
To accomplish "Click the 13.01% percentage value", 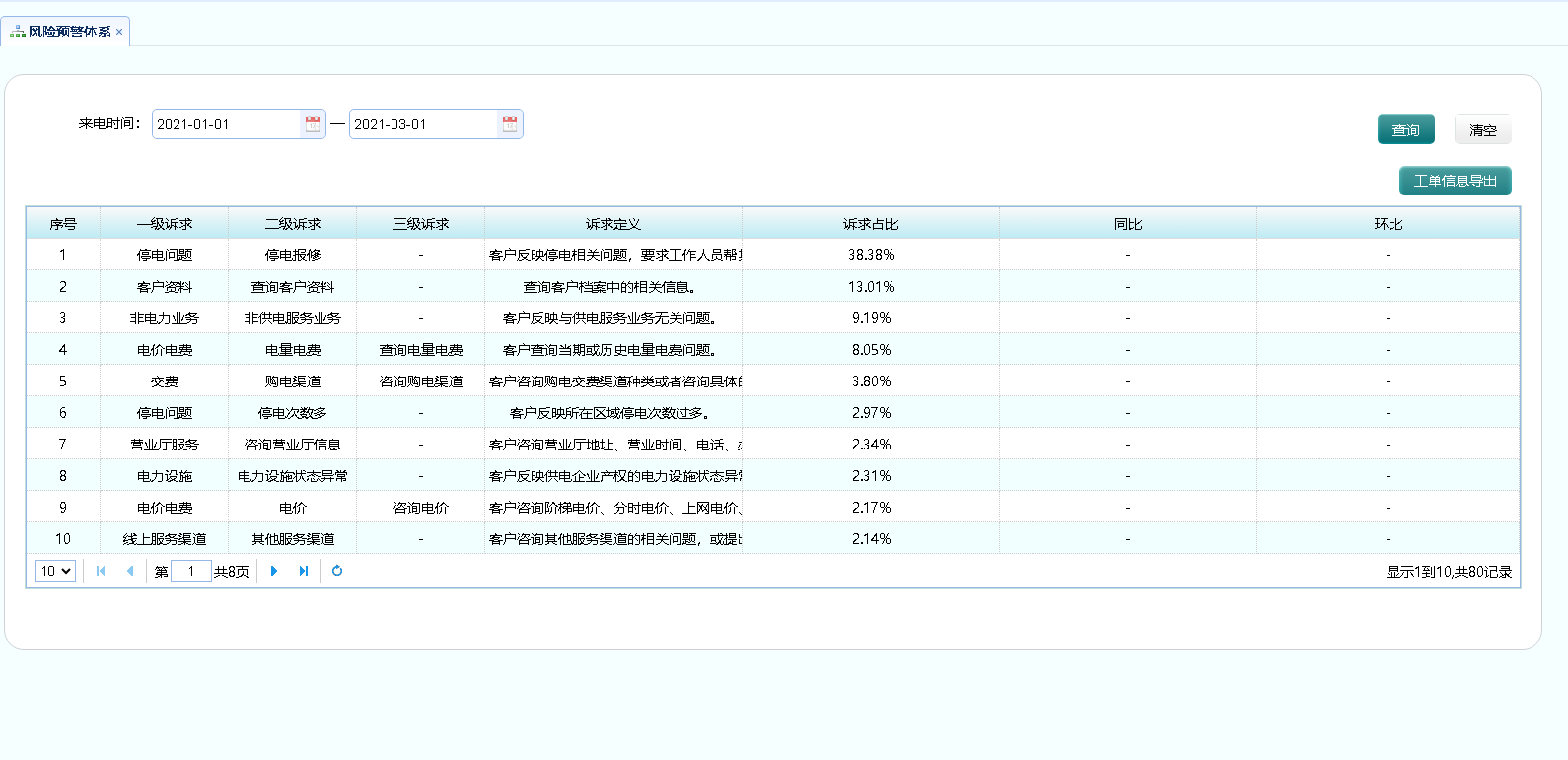I will (x=872, y=287).
